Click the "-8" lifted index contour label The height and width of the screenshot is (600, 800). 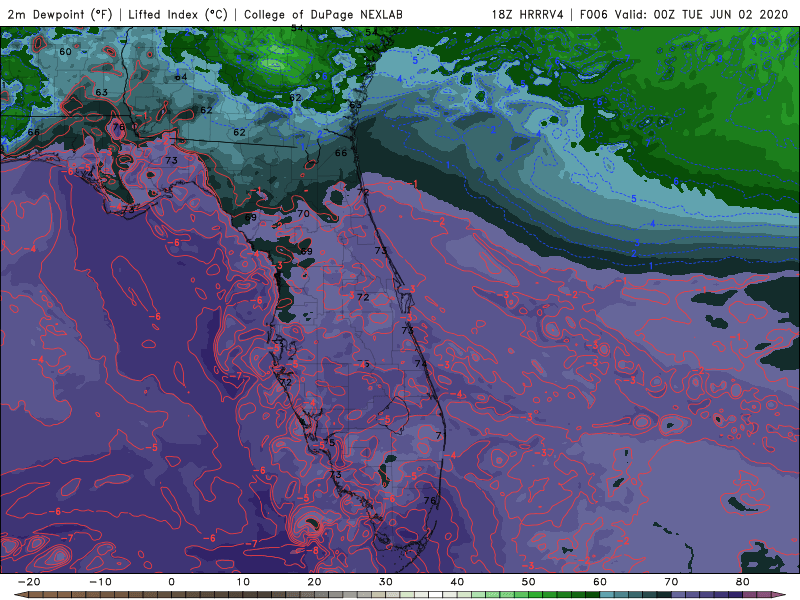click(312, 550)
